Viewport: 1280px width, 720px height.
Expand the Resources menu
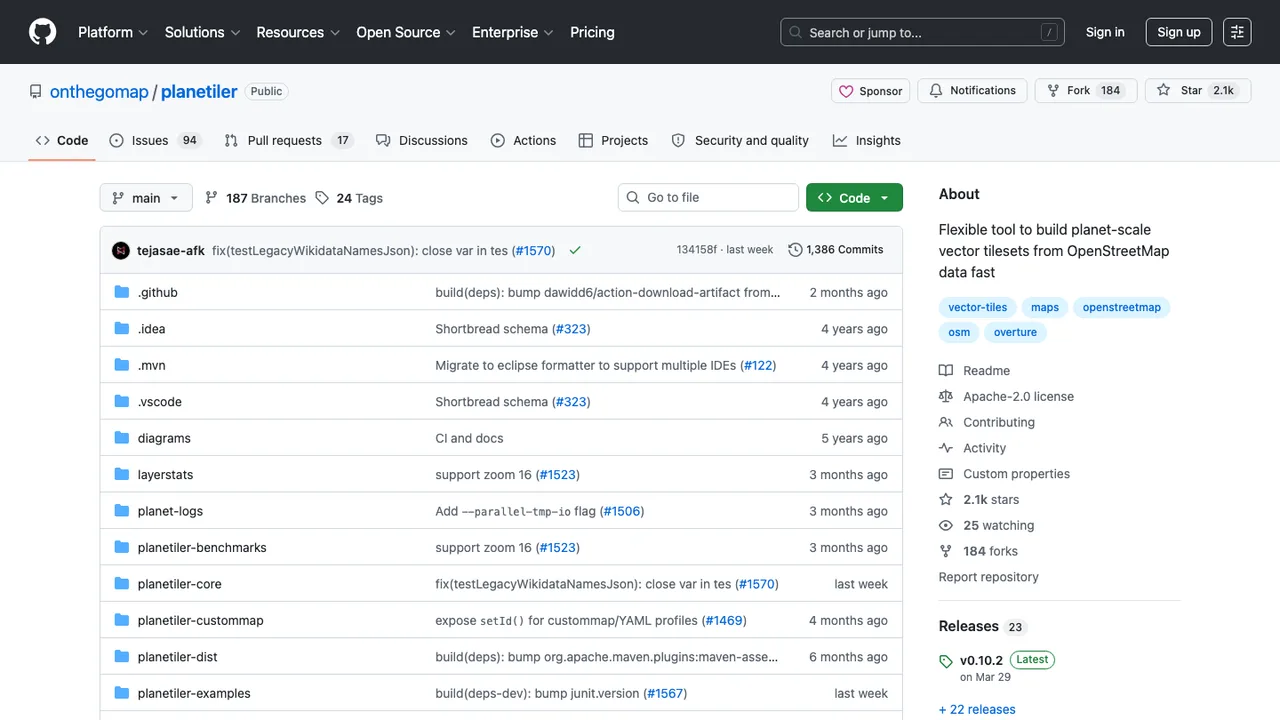coord(298,32)
